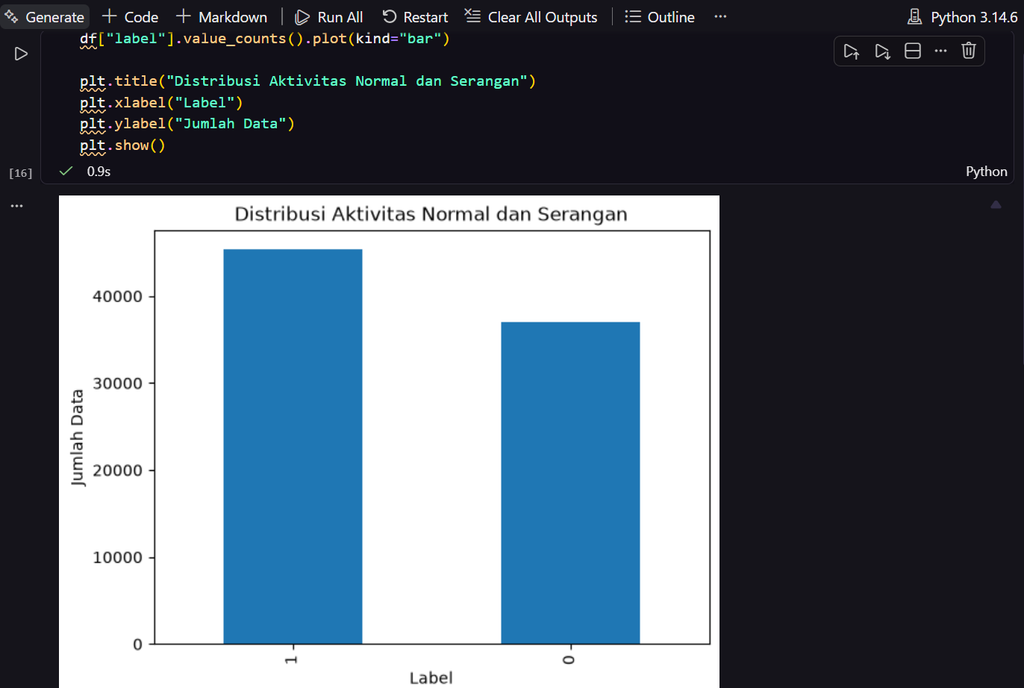Restart the notebook kernel

pos(415,17)
